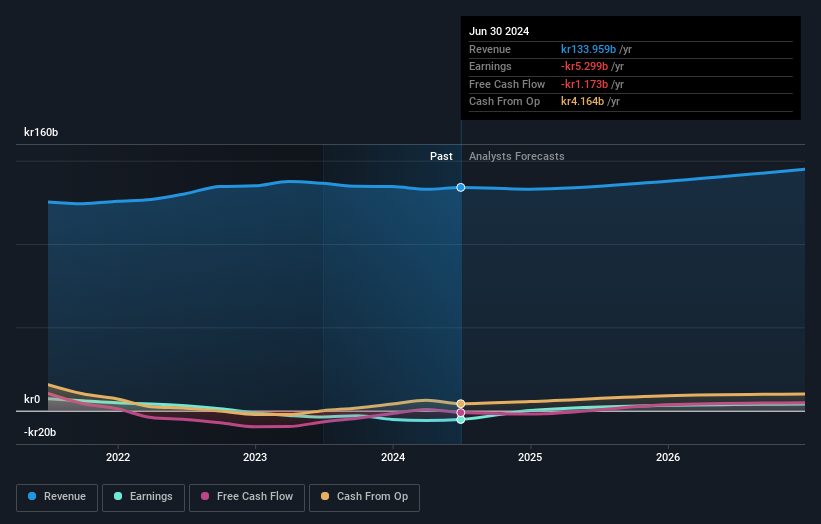Viewport: 821px width, 524px height.
Task: Click the 2022 x-axis label
Action: pos(118,457)
